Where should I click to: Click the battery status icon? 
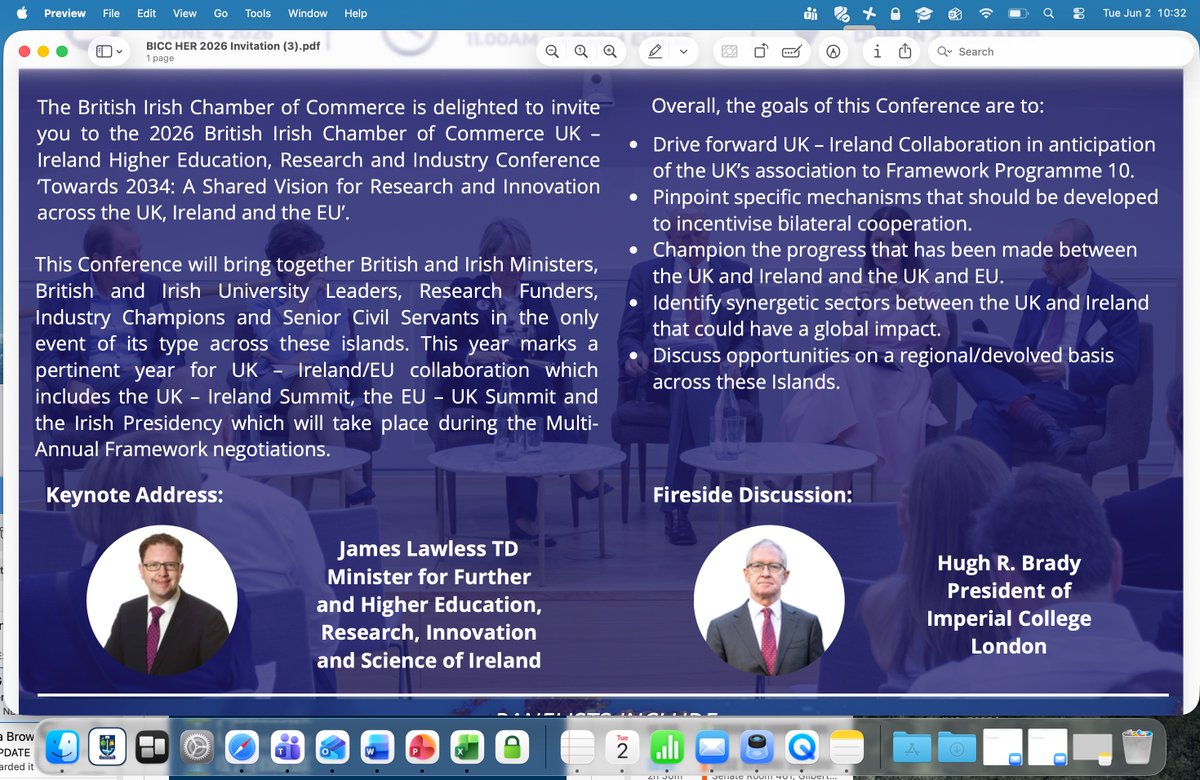coord(1018,13)
